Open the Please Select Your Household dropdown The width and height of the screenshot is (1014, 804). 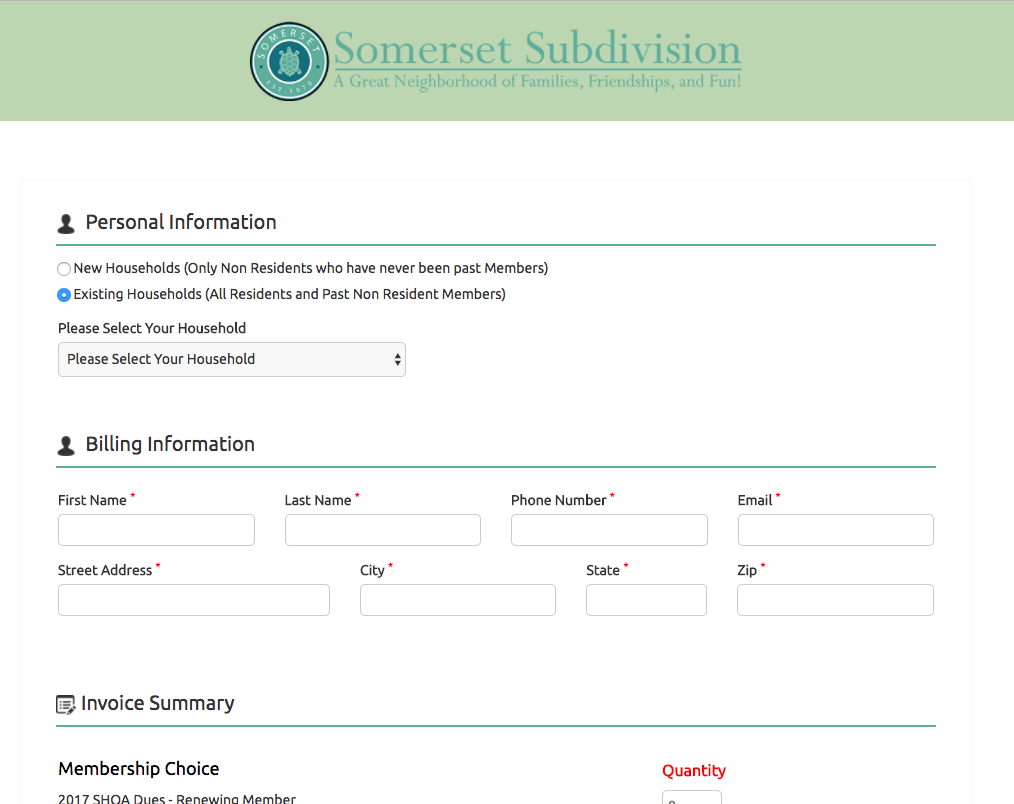232,359
